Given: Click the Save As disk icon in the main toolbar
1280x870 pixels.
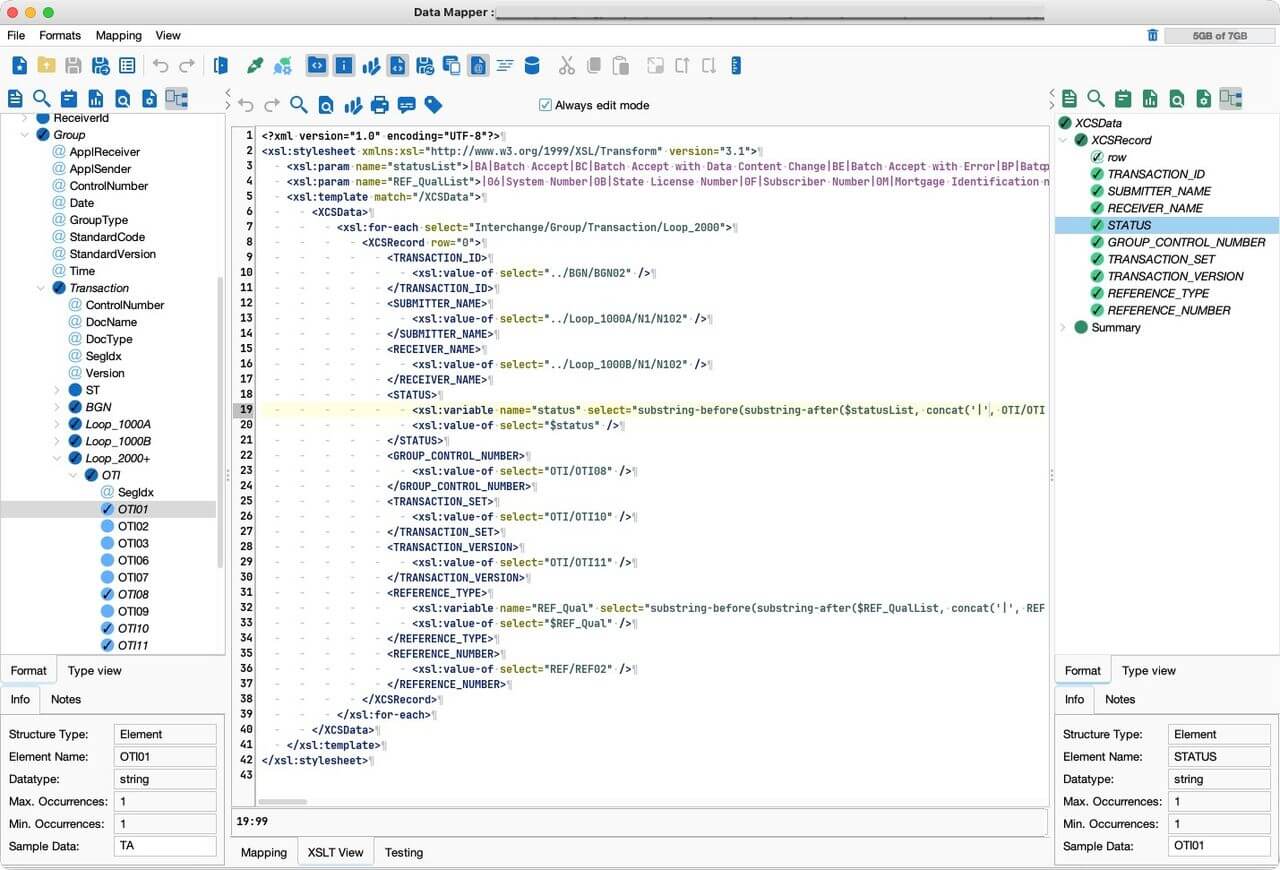Looking at the screenshot, I should pyautogui.click(x=100, y=66).
